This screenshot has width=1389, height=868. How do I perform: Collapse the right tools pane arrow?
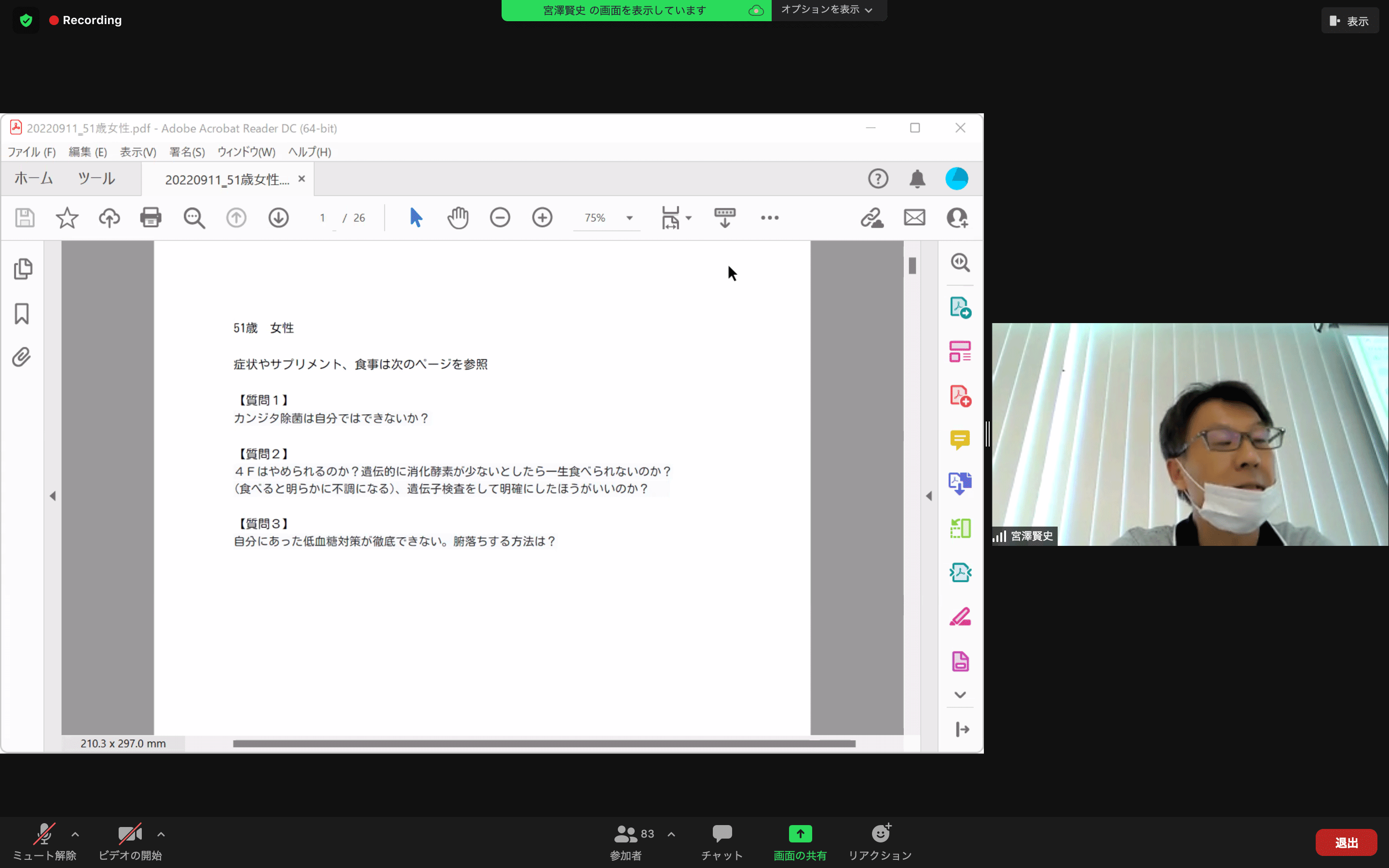929,495
